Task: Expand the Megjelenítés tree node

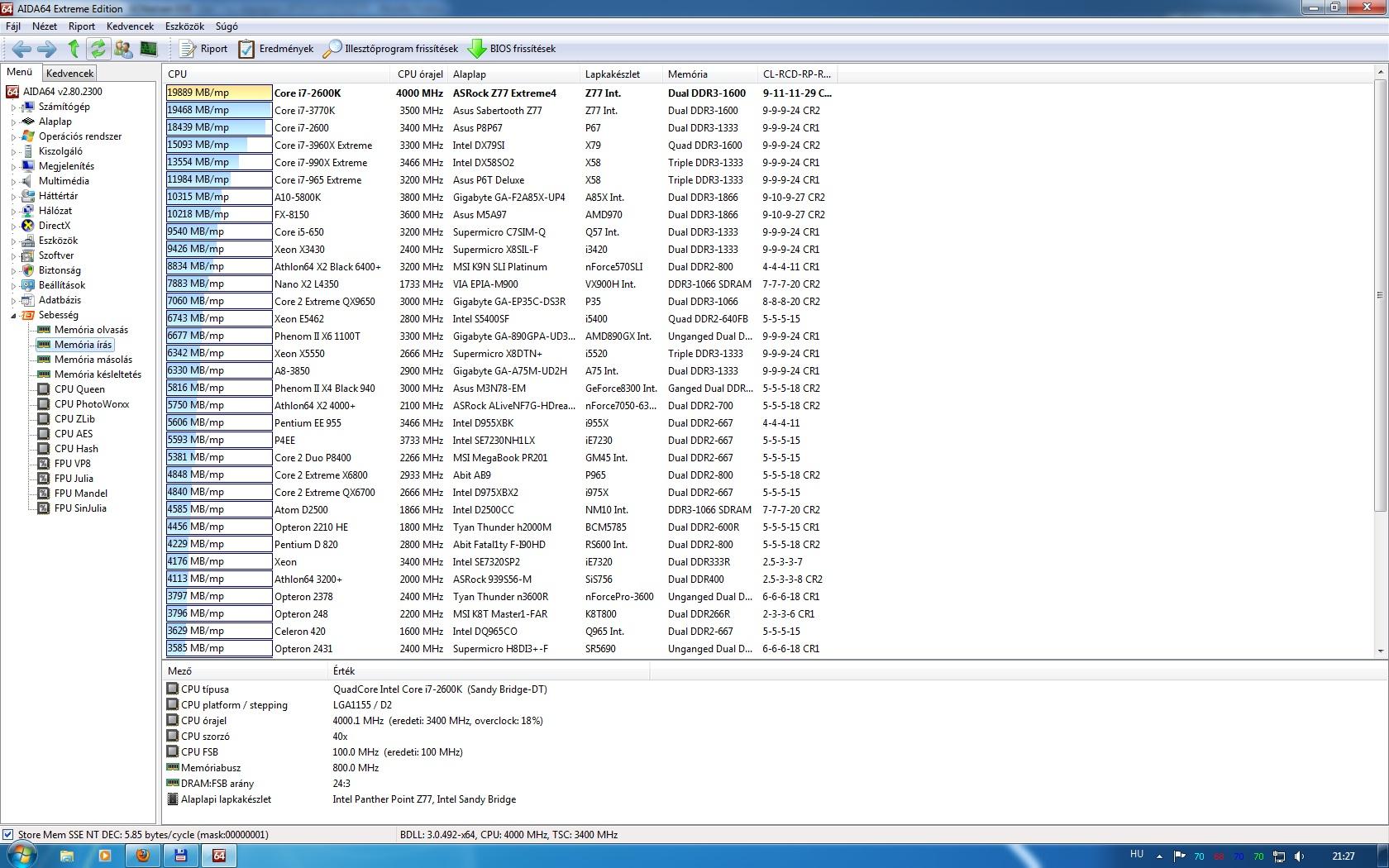Action: pos(13,167)
